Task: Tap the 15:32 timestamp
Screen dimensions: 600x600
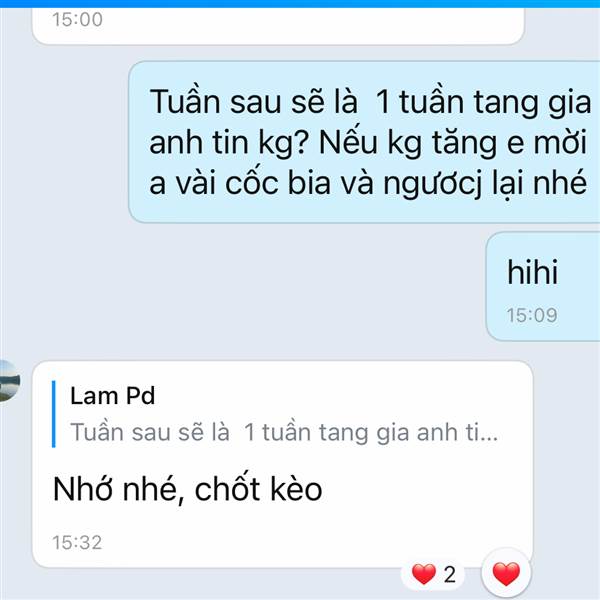Action: point(77,542)
